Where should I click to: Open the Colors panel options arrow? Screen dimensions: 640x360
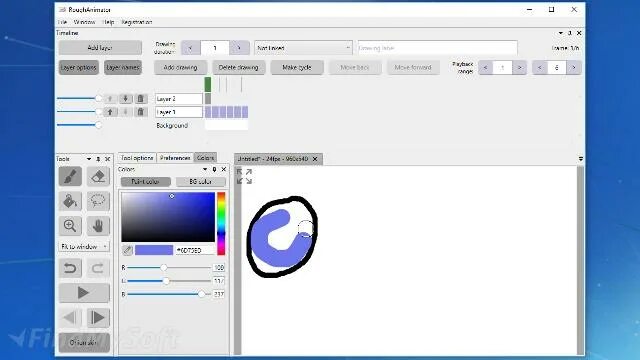click(205, 169)
